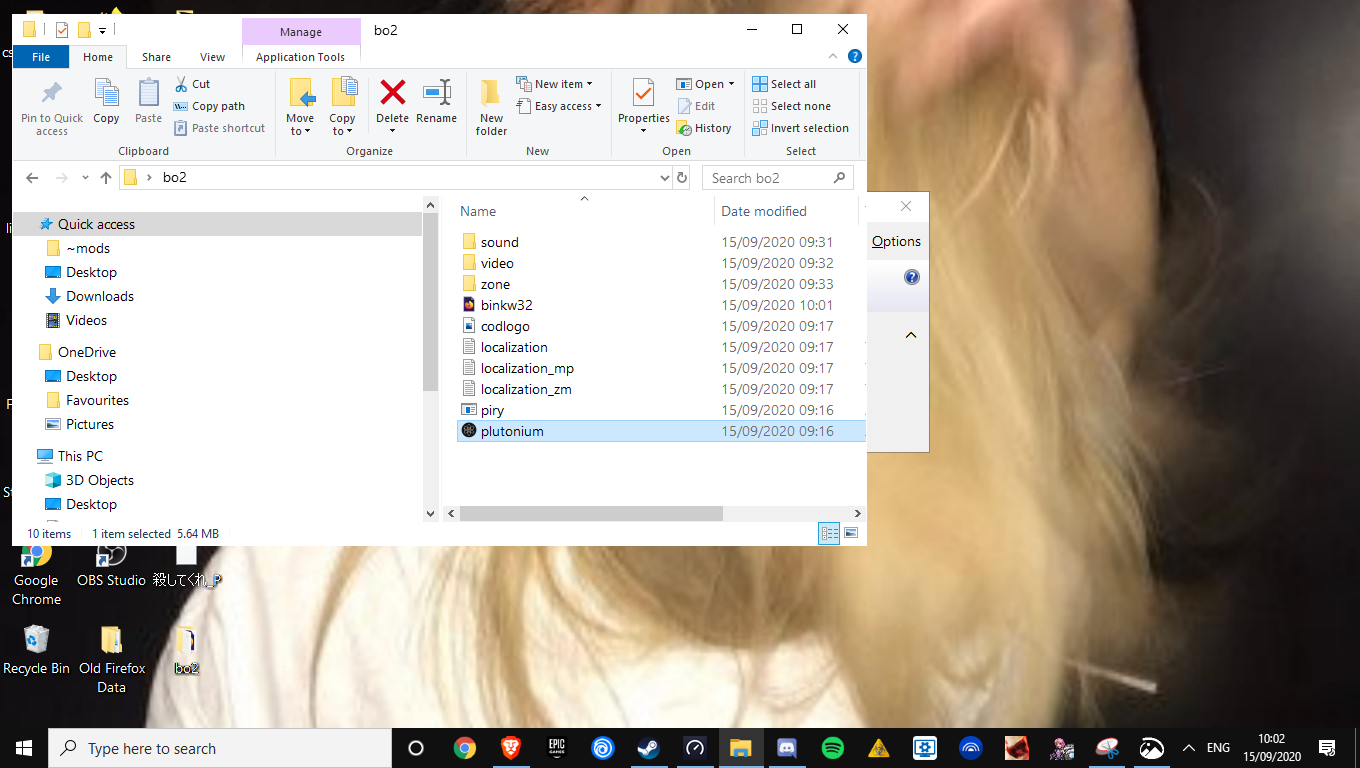Click the plutonium application icon
Viewport: 1360px width, 768px height.
point(469,431)
